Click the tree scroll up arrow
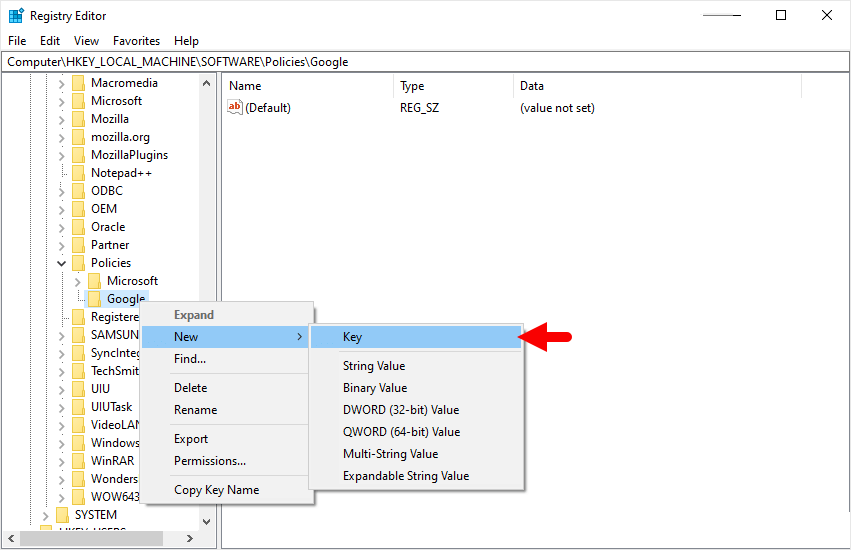 206,83
